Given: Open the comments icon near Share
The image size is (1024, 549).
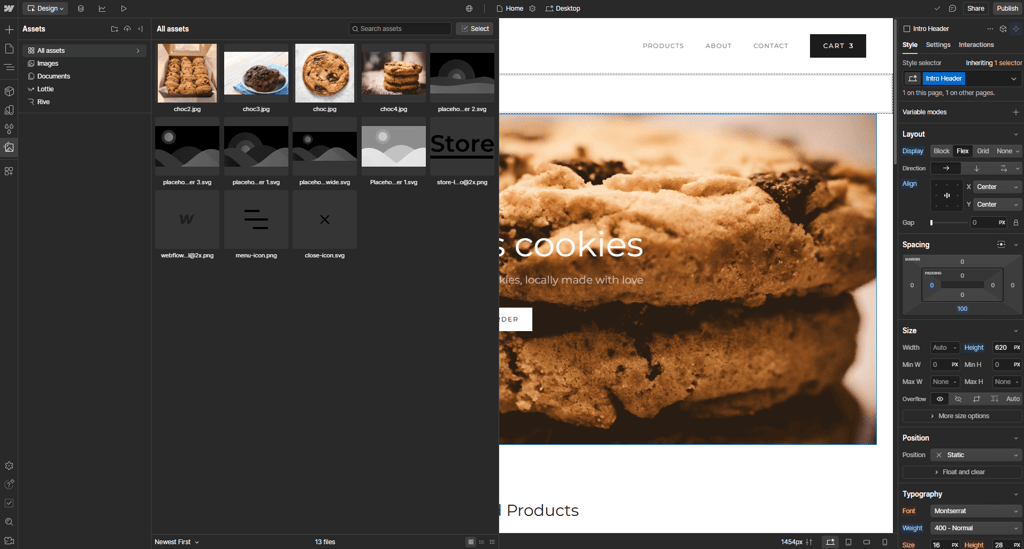Looking at the screenshot, I should 952,8.
